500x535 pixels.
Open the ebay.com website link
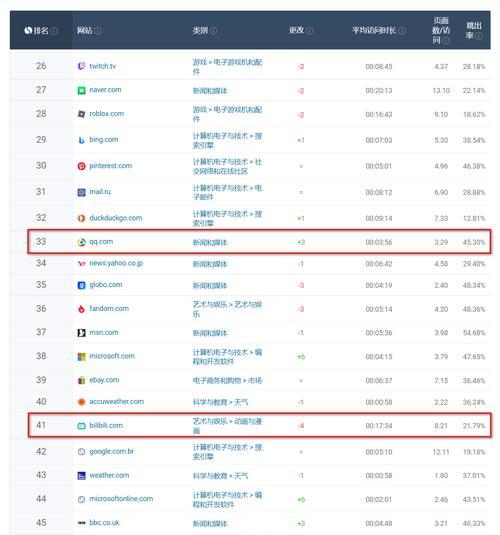pyautogui.click(x=104, y=380)
